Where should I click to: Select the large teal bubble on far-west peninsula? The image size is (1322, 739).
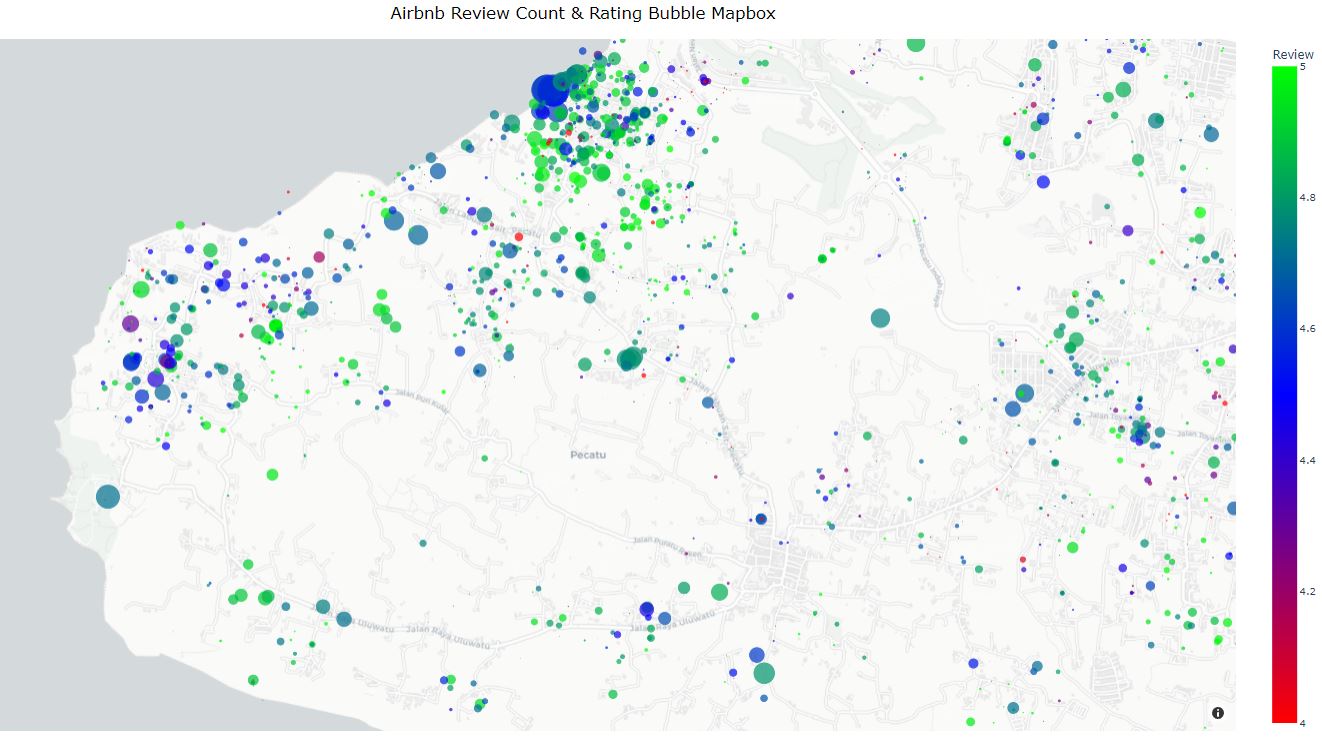pos(108,497)
